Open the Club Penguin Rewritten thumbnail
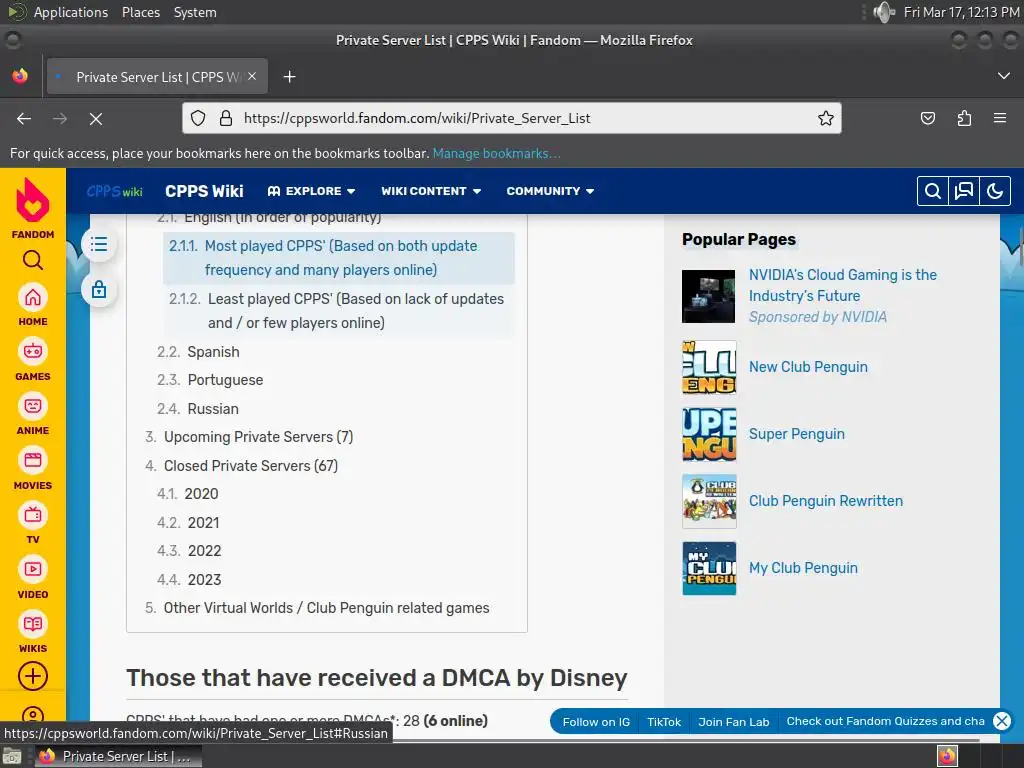Screen dimensions: 1024x768 point(709,502)
